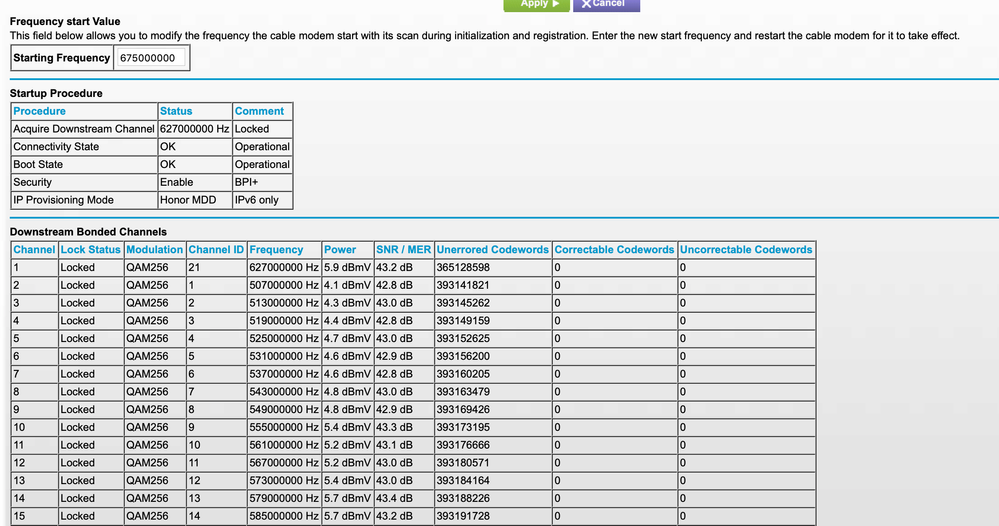
Task: Click unerrored codewords value 393180571
Action: click(463, 464)
